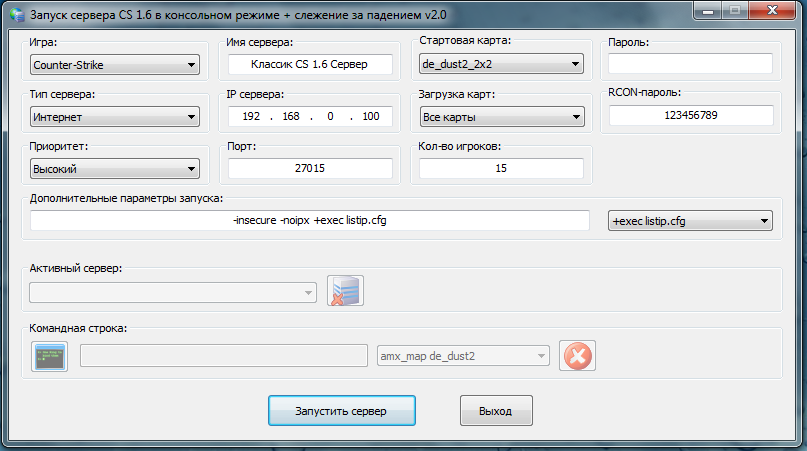
Task: Open the Игра dropdown showing Counter-Strike
Action: pos(114,65)
